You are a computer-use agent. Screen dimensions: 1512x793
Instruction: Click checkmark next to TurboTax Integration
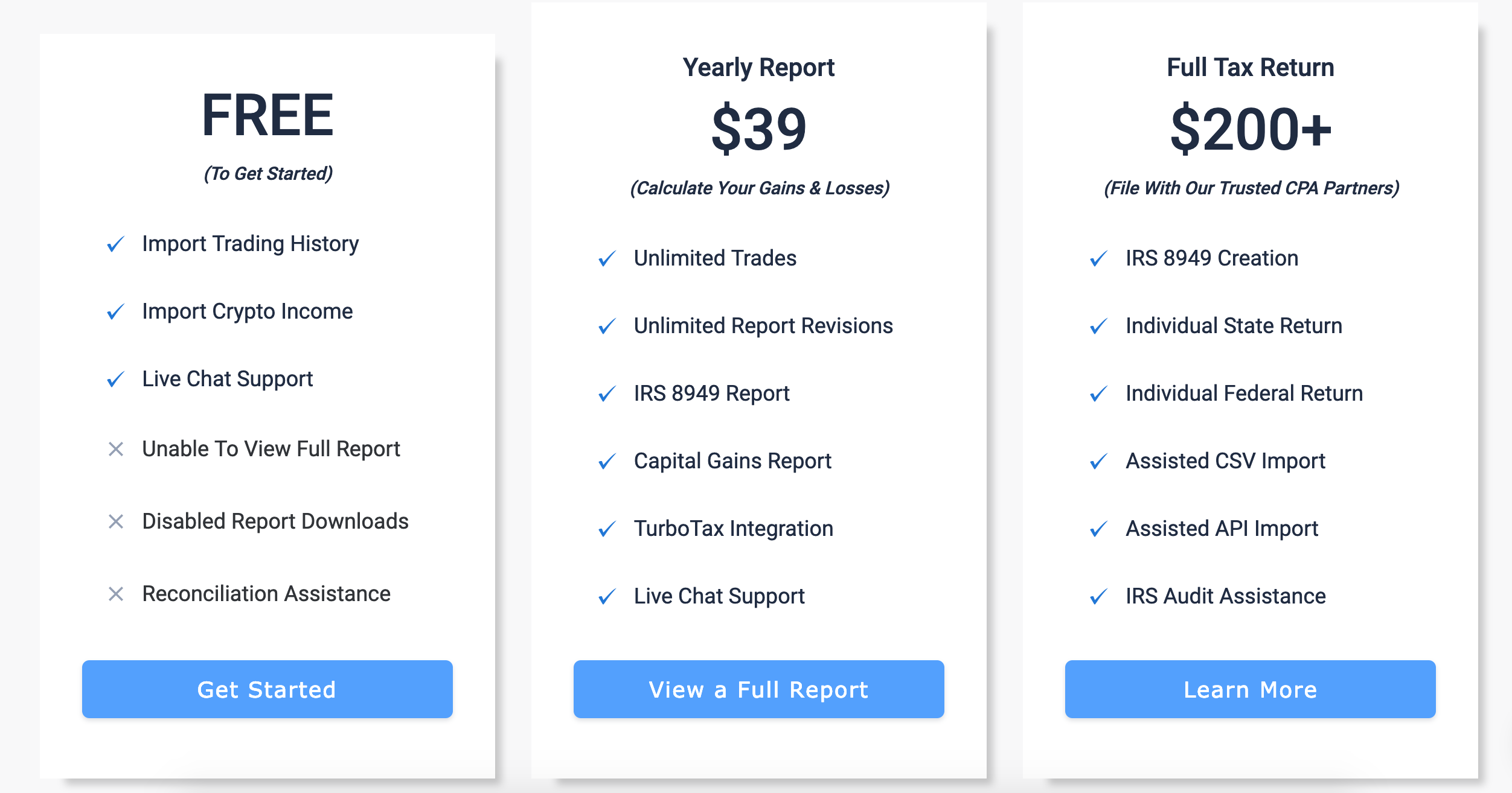(x=607, y=529)
